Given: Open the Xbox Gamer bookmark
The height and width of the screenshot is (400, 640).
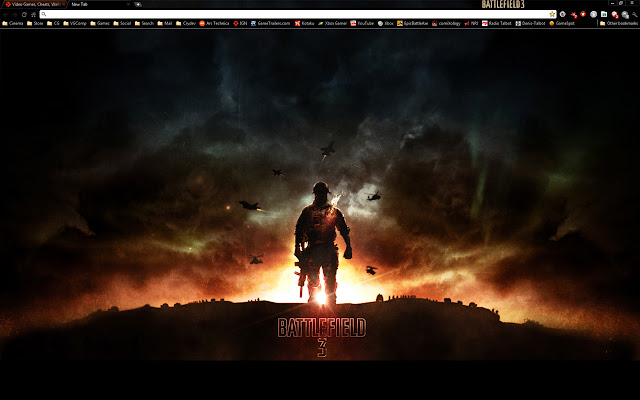Looking at the screenshot, I should [333, 23].
